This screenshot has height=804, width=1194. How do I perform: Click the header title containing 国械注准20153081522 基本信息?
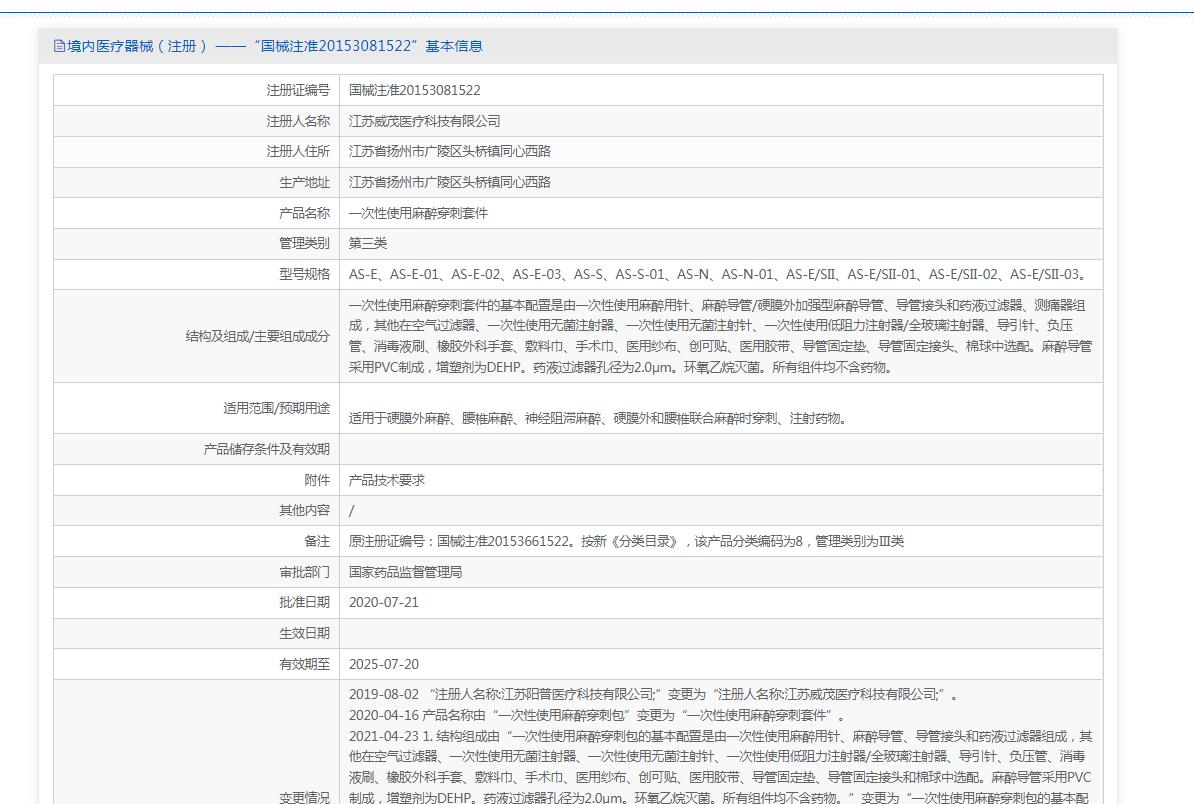[275, 46]
